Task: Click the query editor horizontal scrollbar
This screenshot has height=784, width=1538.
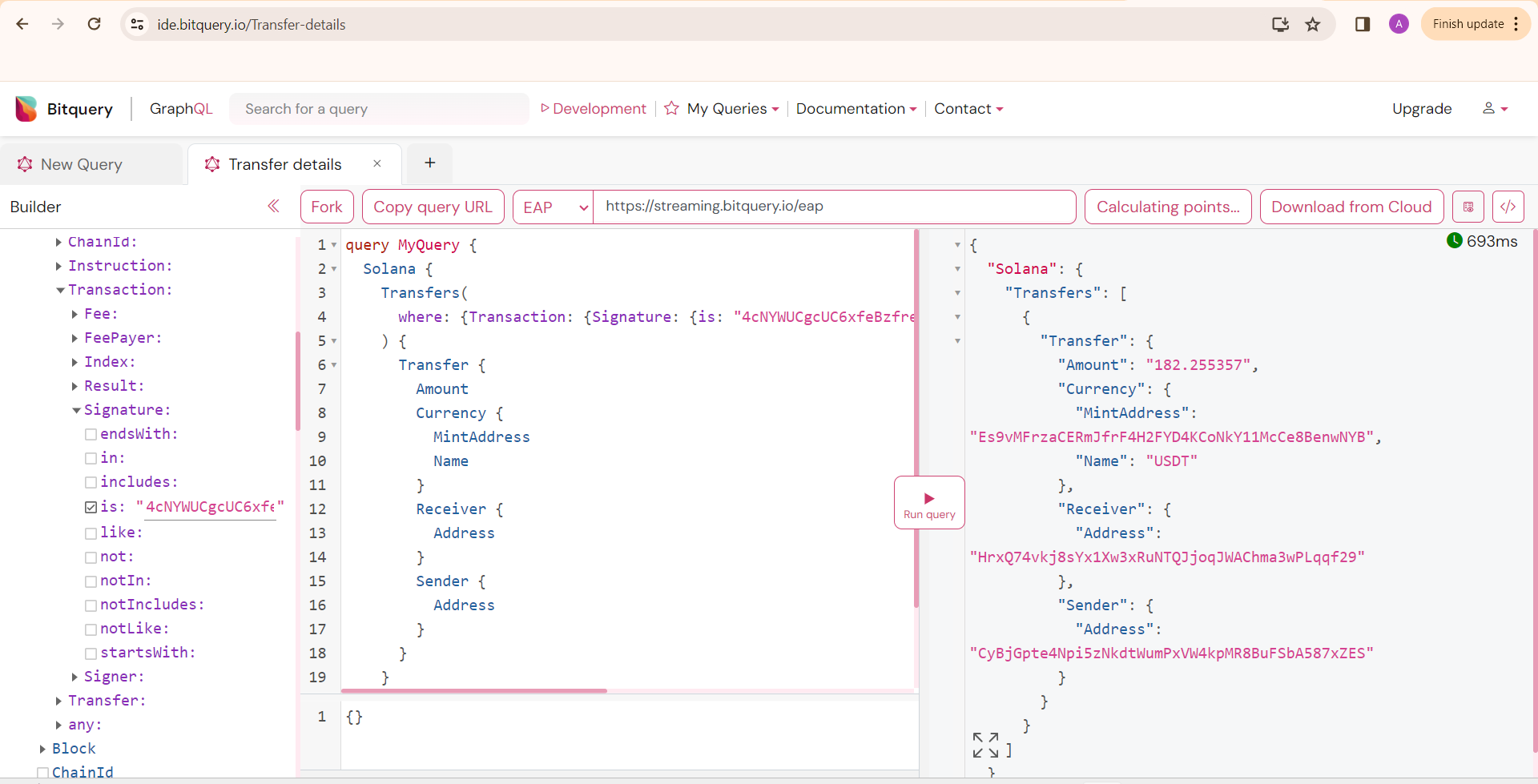Action: tap(474, 690)
